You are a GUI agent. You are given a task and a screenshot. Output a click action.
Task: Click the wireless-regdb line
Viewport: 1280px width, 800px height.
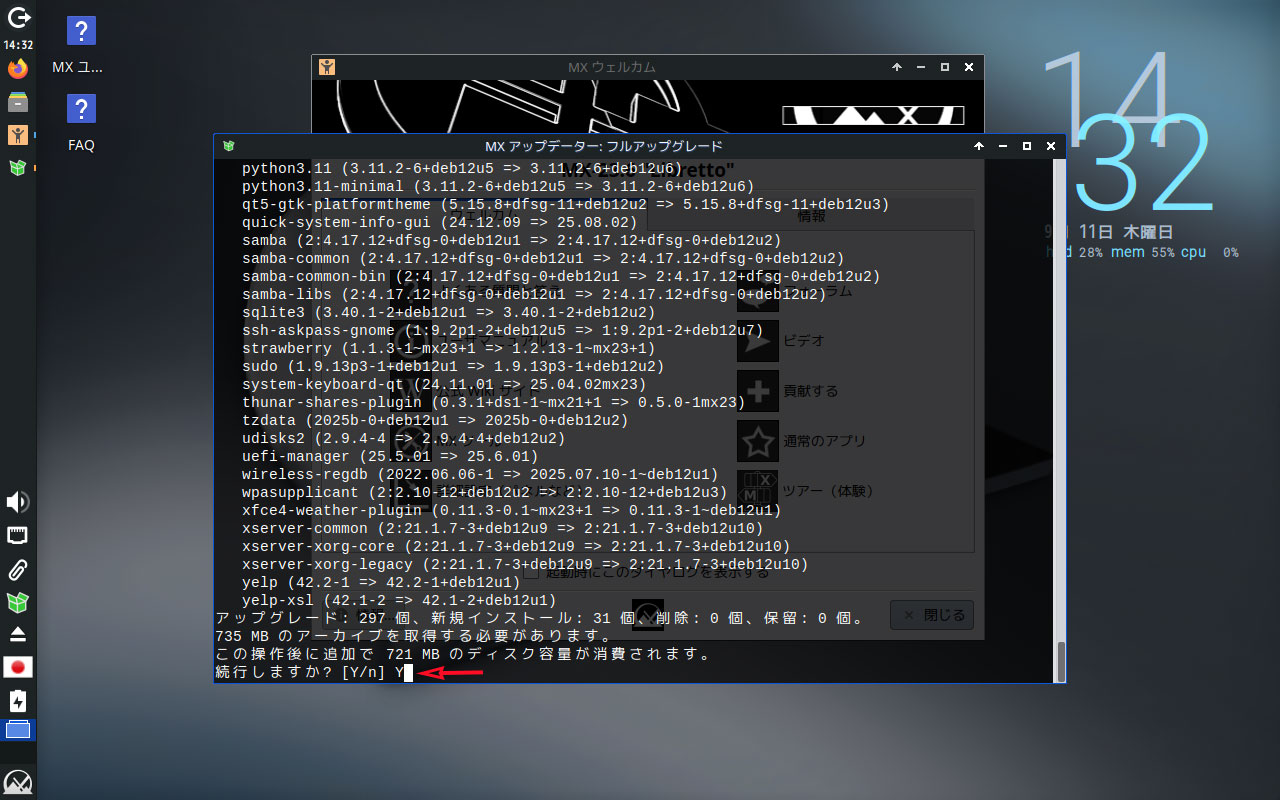pyautogui.click(x=480, y=474)
